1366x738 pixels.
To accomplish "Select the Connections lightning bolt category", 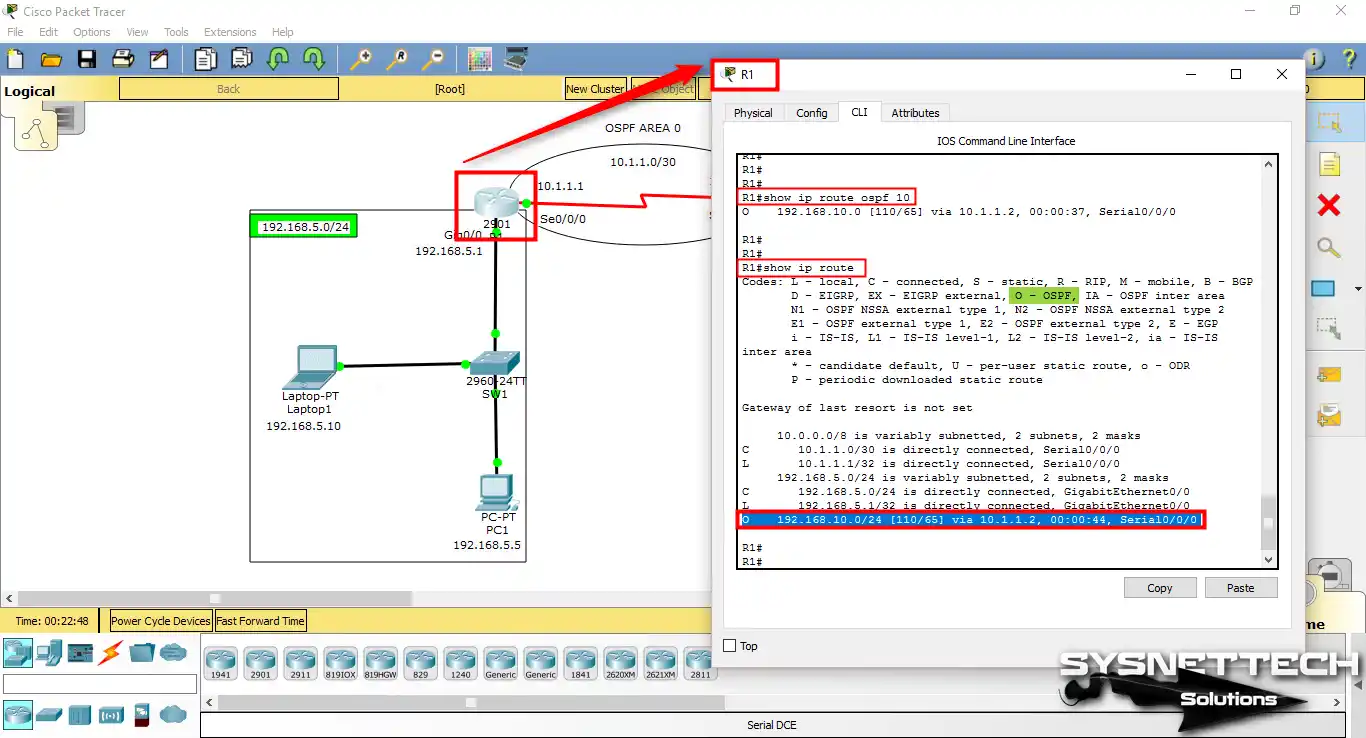I will [110, 653].
